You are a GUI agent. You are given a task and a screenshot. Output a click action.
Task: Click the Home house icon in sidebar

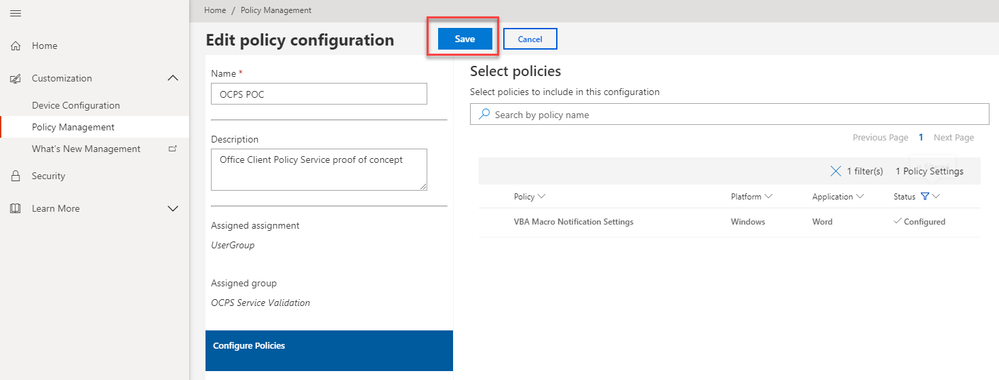tap(16, 46)
